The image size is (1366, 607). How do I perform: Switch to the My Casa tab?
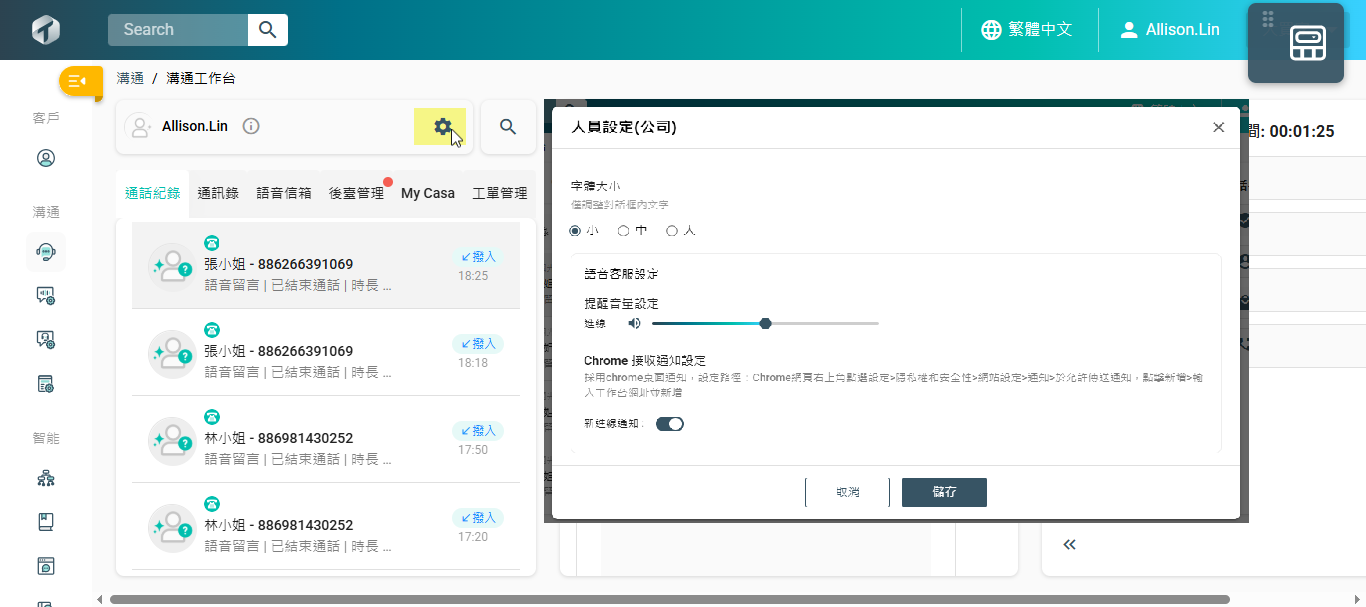tap(427, 193)
